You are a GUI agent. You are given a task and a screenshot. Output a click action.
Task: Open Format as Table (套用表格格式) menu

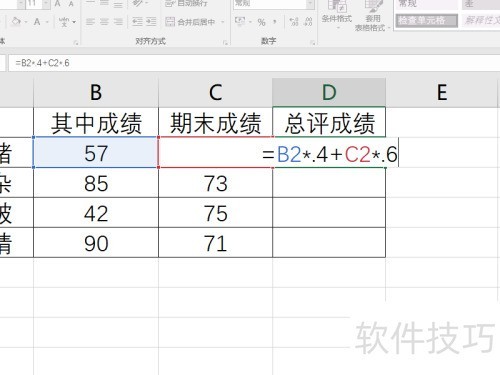[x=372, y=16]
